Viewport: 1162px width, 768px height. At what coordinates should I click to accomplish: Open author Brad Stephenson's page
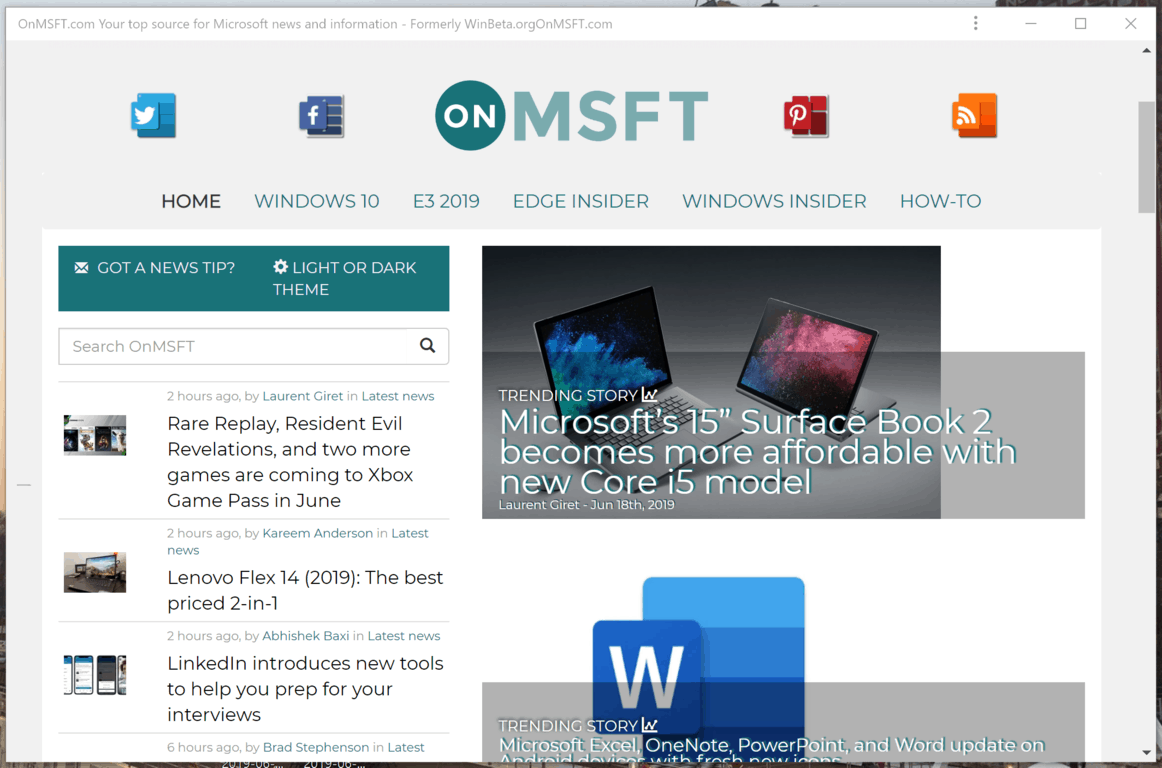pos(316,747)
